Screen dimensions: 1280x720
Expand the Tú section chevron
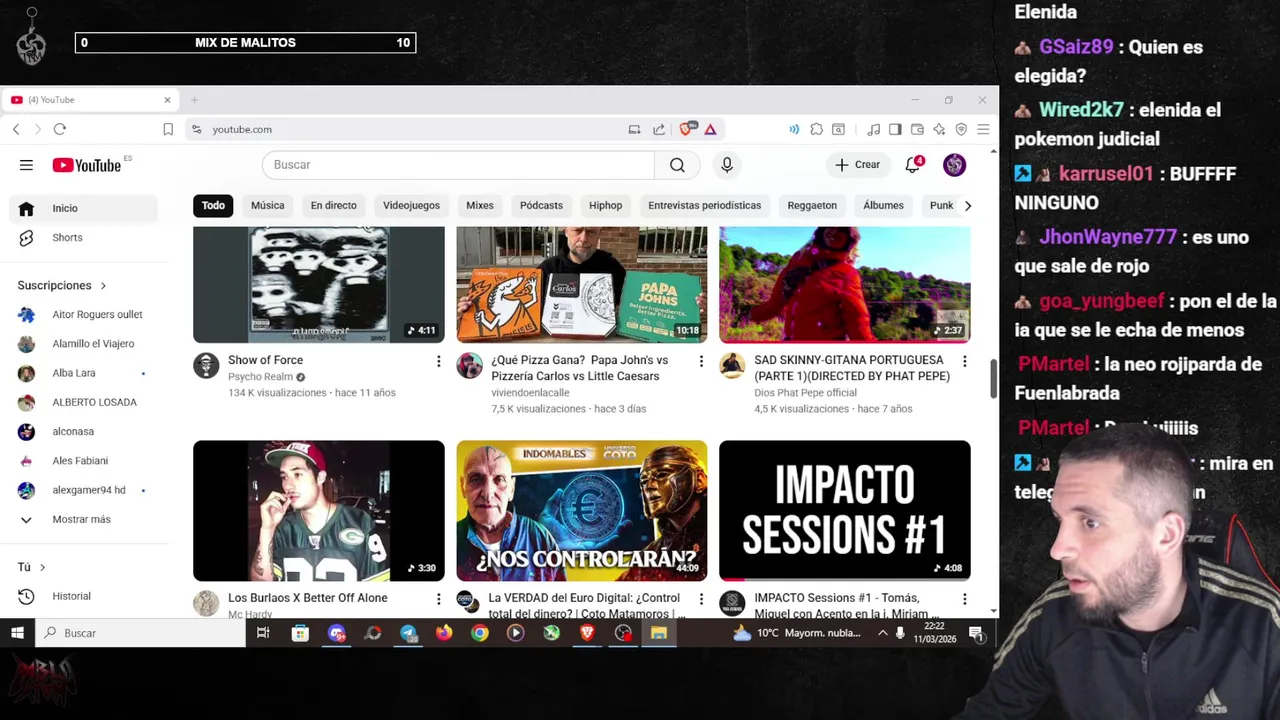42,567
